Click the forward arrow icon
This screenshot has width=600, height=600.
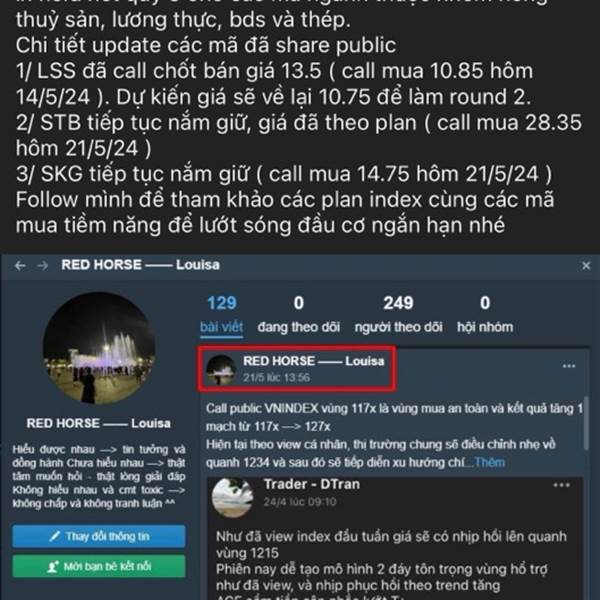pyautogui.click(x=42, y=265)
